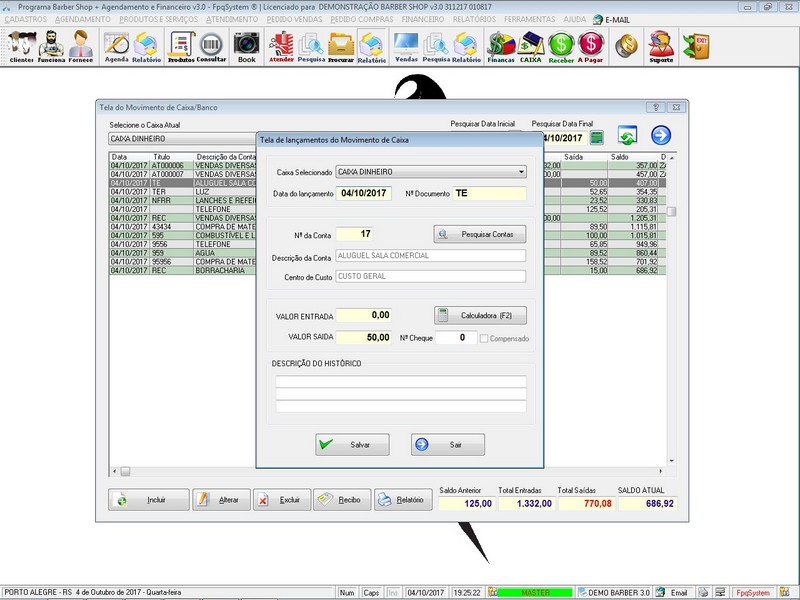Open the Receber green dollar icon

561,46
